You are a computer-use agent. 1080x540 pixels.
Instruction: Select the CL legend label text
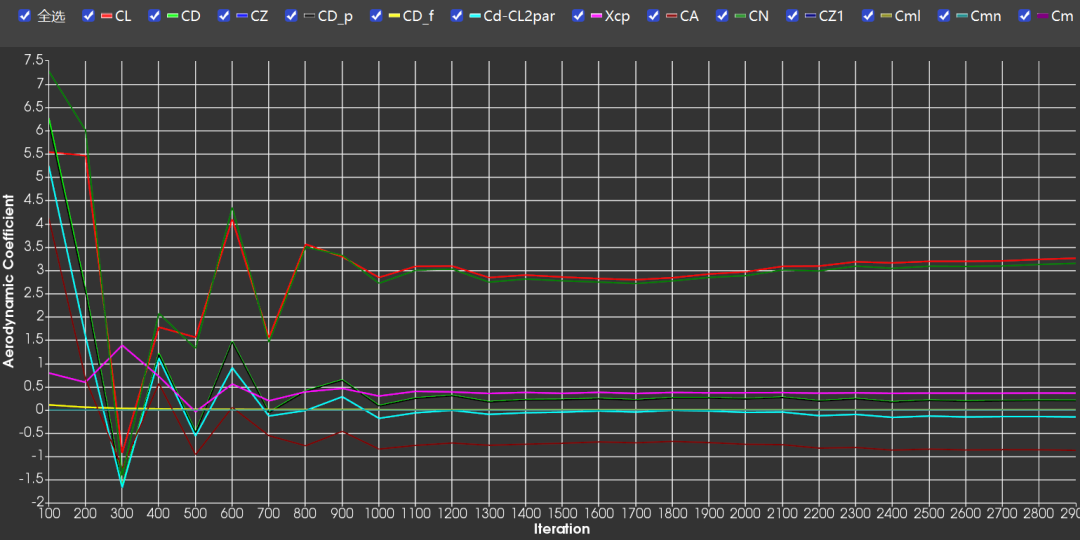123,16
